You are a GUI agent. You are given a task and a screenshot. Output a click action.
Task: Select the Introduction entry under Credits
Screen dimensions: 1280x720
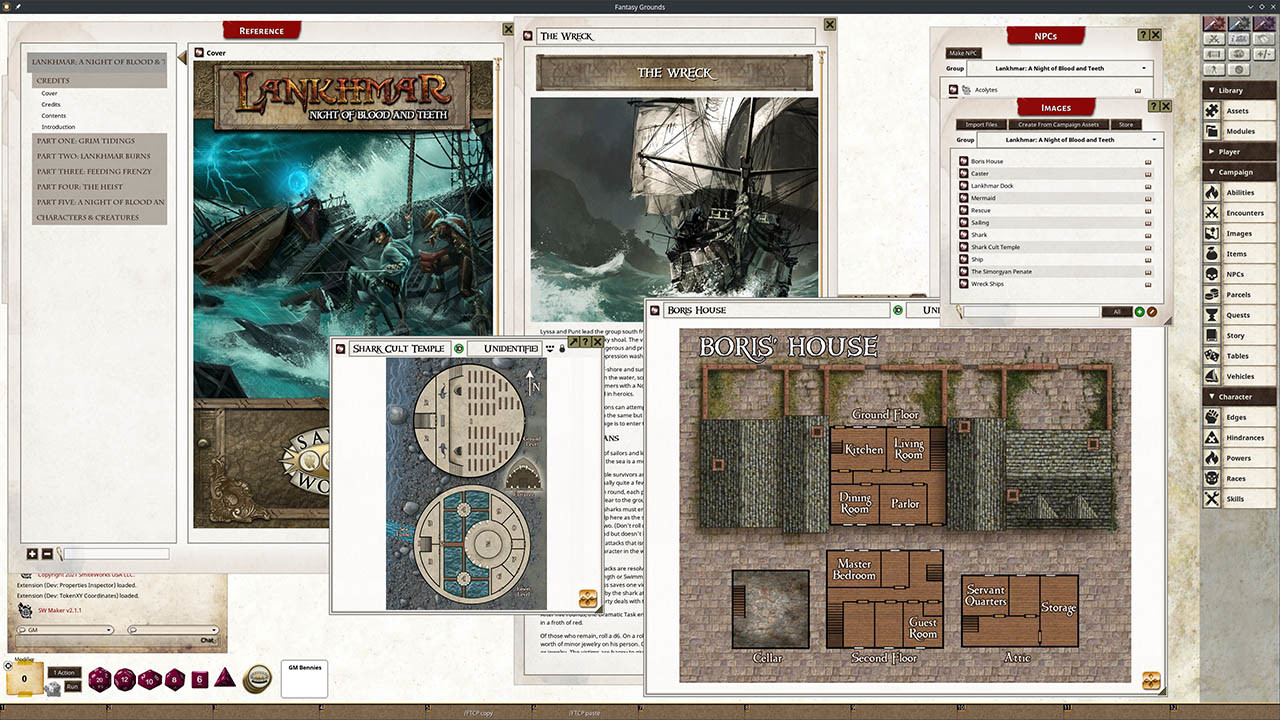(x=56, y=125)
